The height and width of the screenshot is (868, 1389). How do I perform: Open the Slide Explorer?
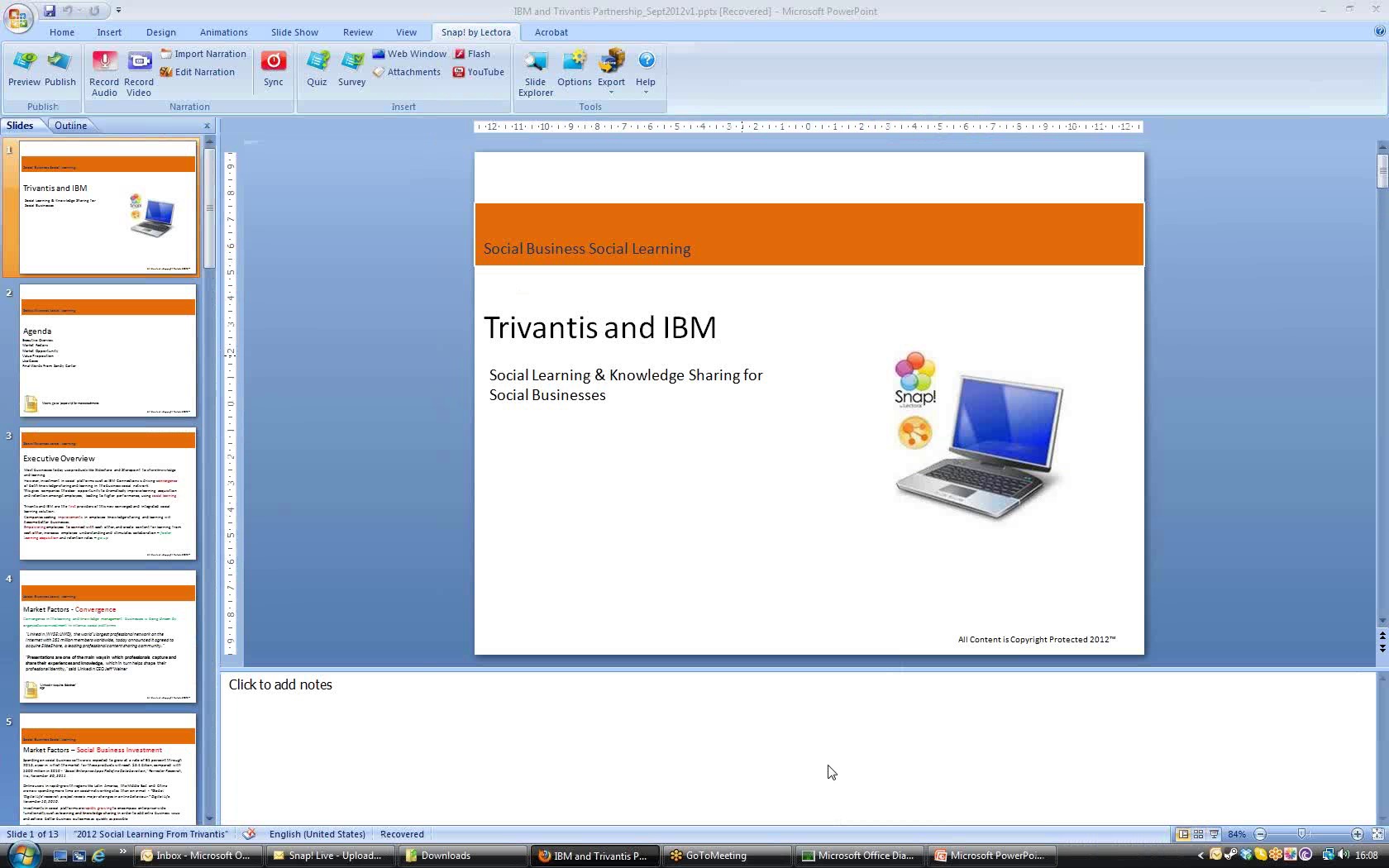[536, 74]
